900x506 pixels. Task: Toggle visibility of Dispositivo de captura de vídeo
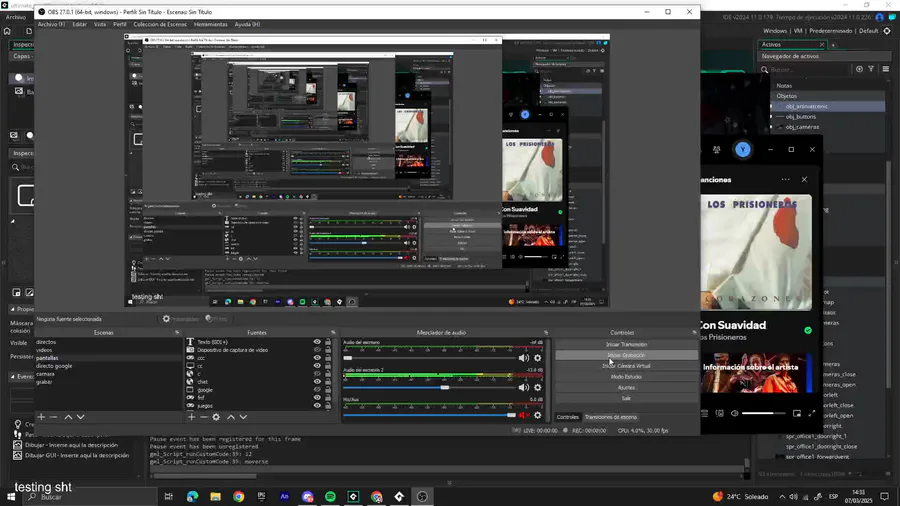click(x=317, y=350)
